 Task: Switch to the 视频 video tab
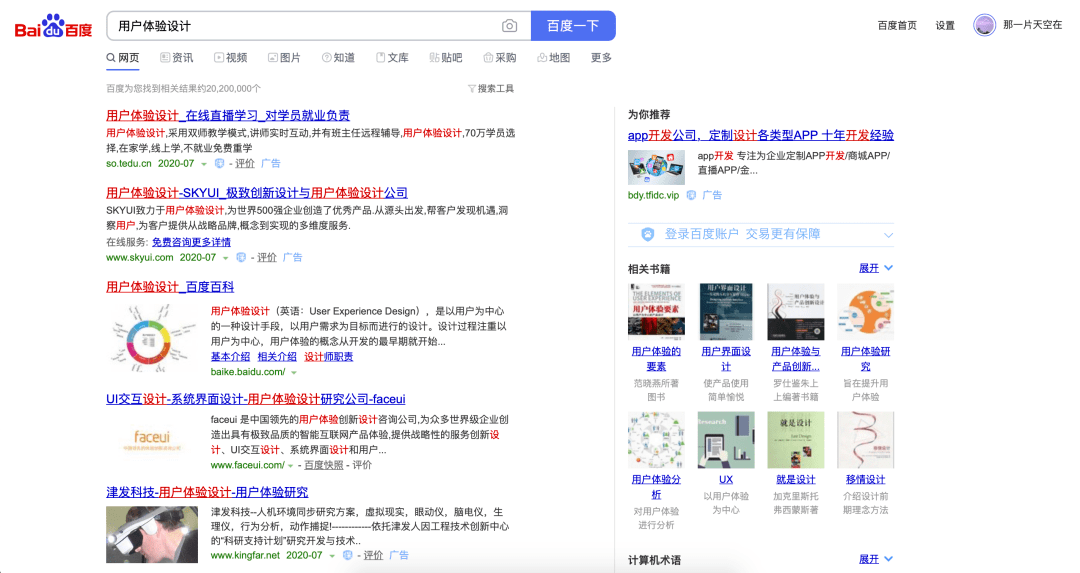[231, 58]
